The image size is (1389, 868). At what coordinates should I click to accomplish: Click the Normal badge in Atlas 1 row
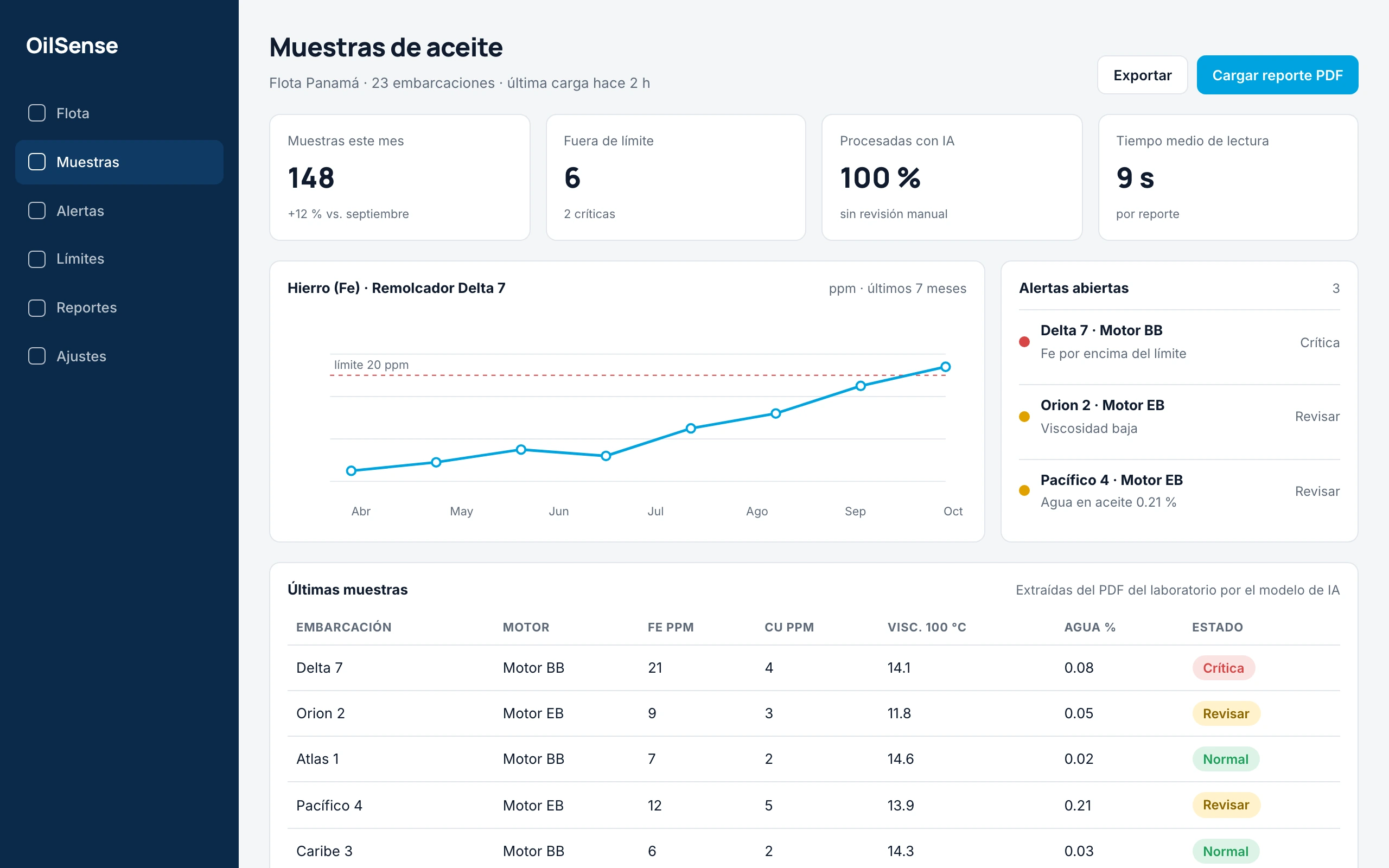(x=1226, y=759)
